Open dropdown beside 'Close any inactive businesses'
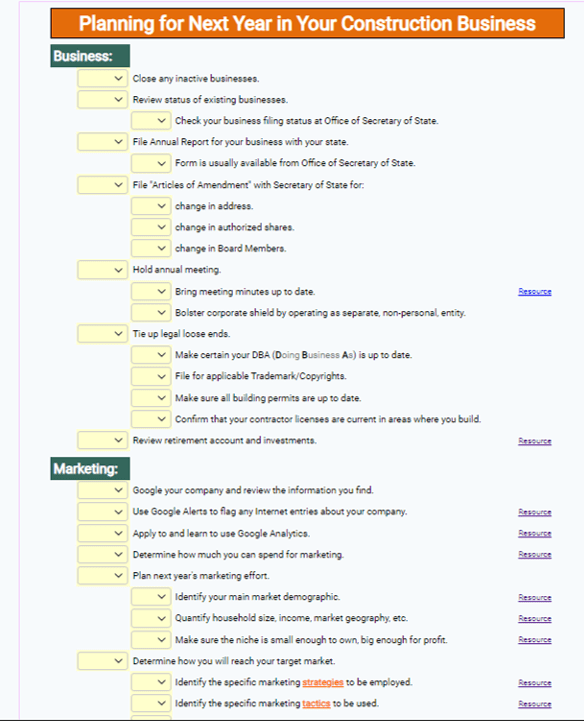584x721 pixels. coord(103,79)
